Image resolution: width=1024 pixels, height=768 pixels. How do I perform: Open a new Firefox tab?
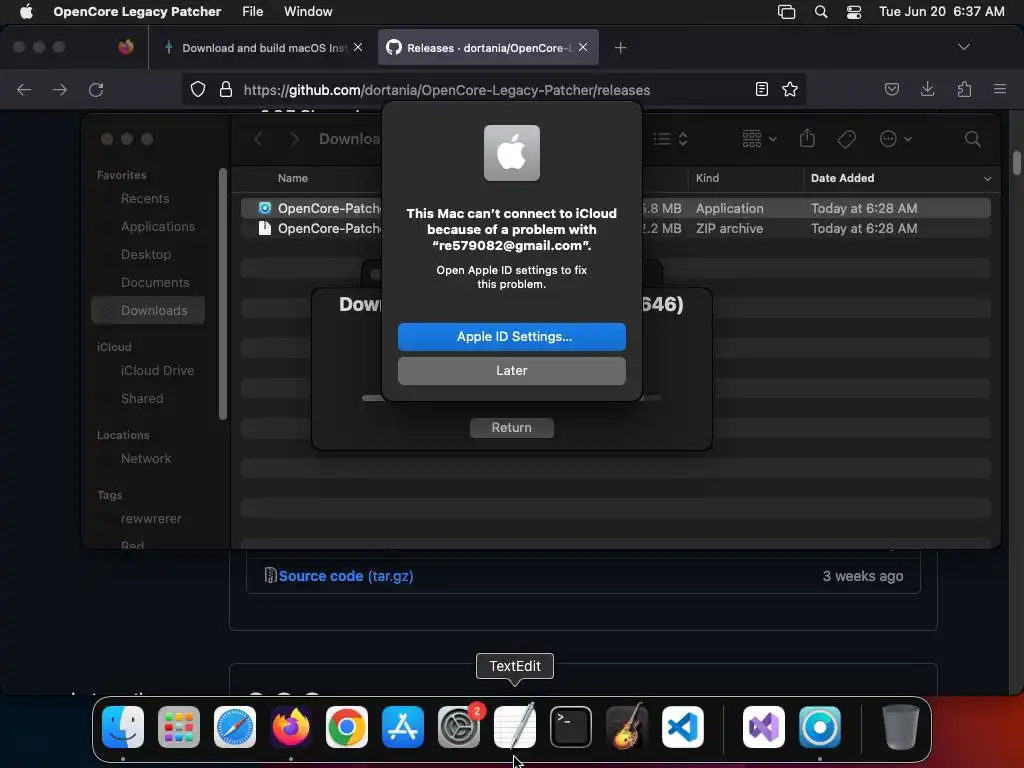click(x=620, y=48)
